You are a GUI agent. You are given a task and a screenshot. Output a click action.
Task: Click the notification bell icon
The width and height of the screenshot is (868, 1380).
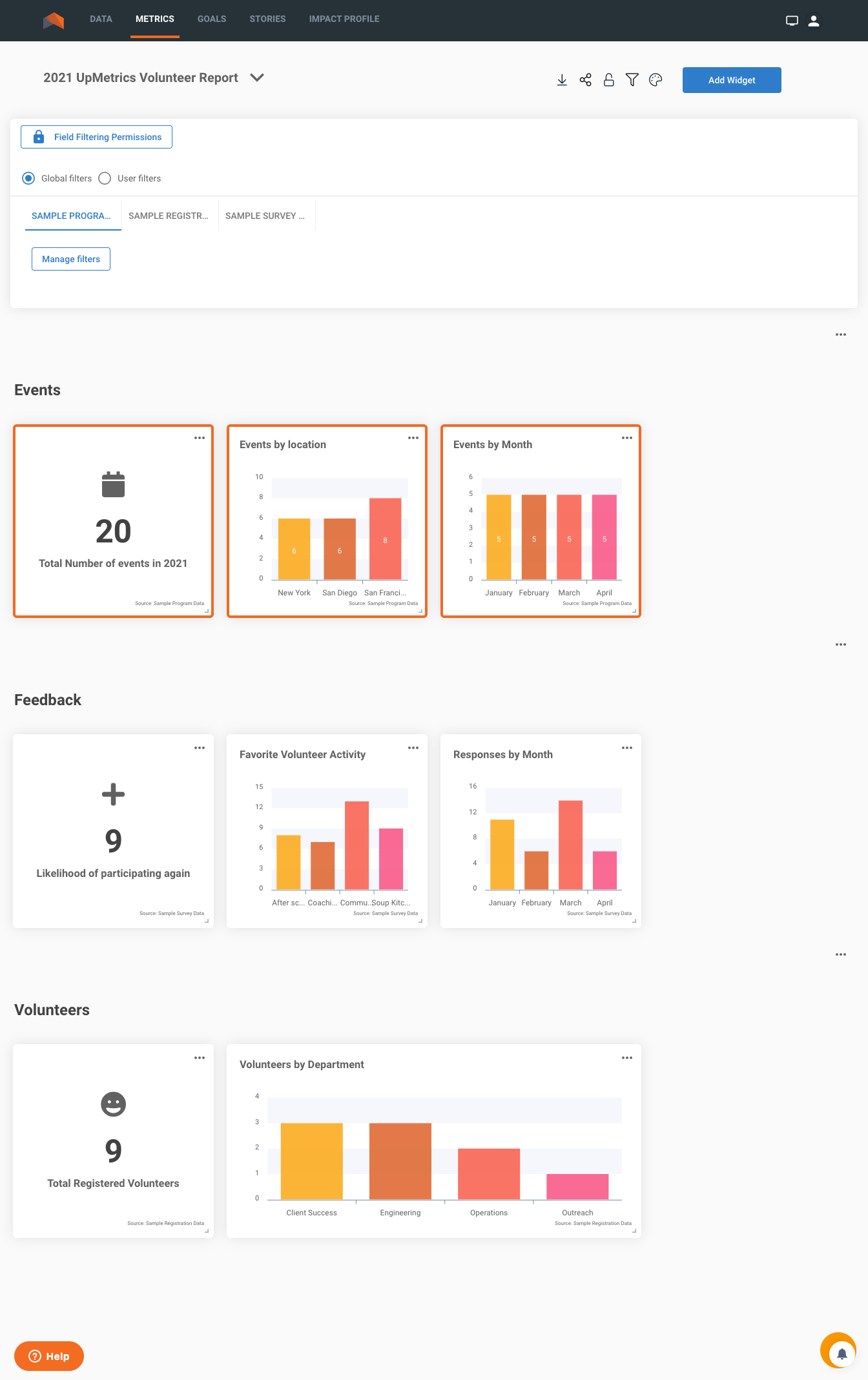click(x=842, y=1354)
